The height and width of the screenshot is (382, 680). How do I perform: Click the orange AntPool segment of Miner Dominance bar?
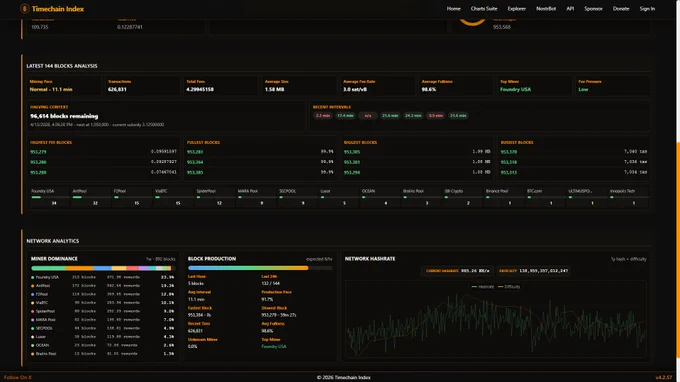pyautogui.click(x=79, y=268)
